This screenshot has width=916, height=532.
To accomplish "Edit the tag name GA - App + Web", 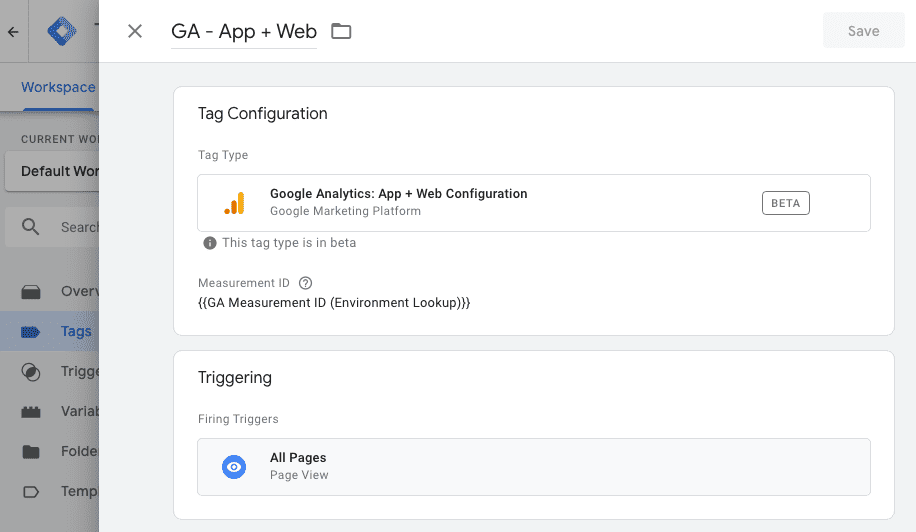I will 244,32.
